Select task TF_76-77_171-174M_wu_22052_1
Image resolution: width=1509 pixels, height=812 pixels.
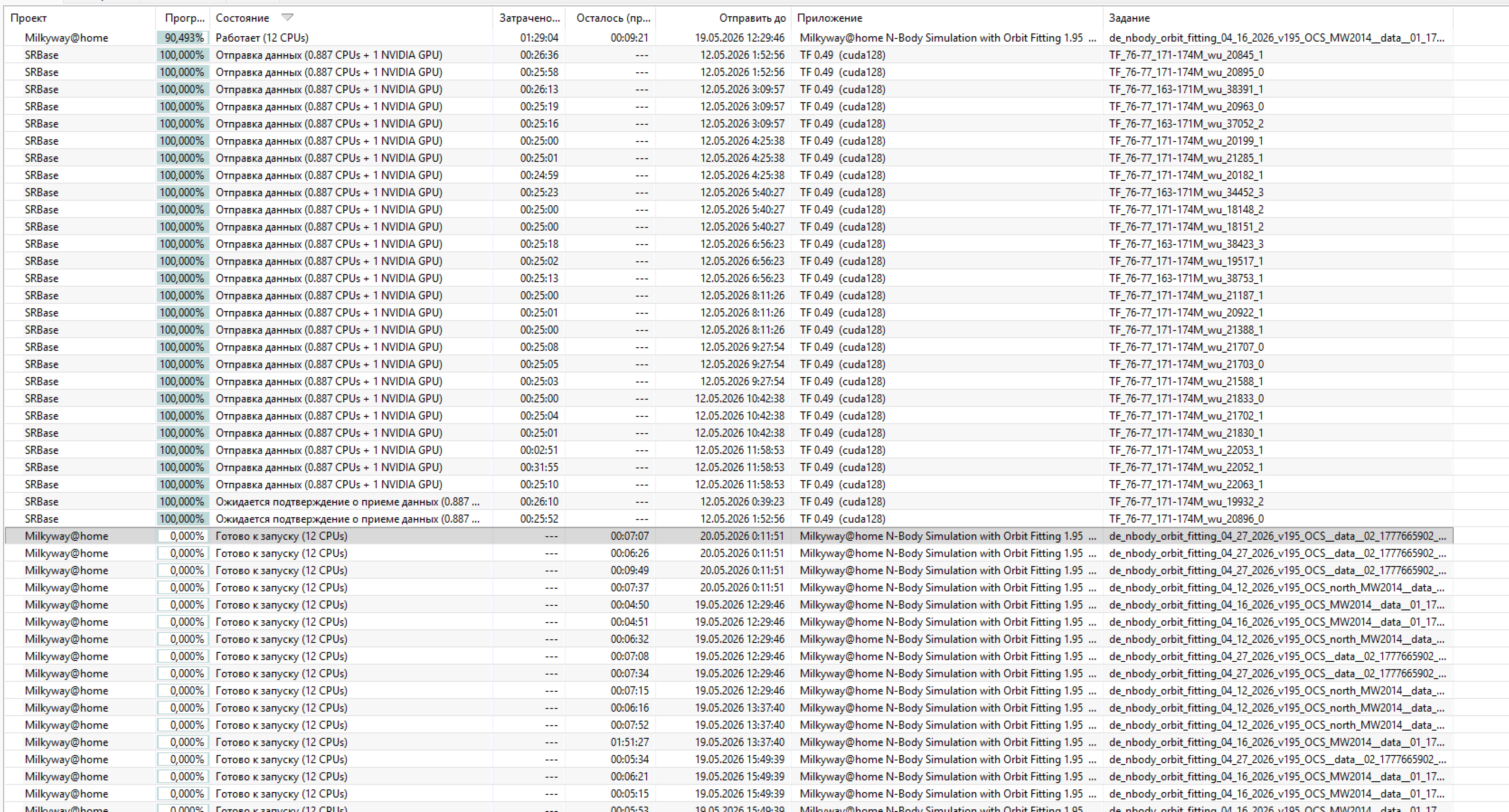(x=1186, y=467)
